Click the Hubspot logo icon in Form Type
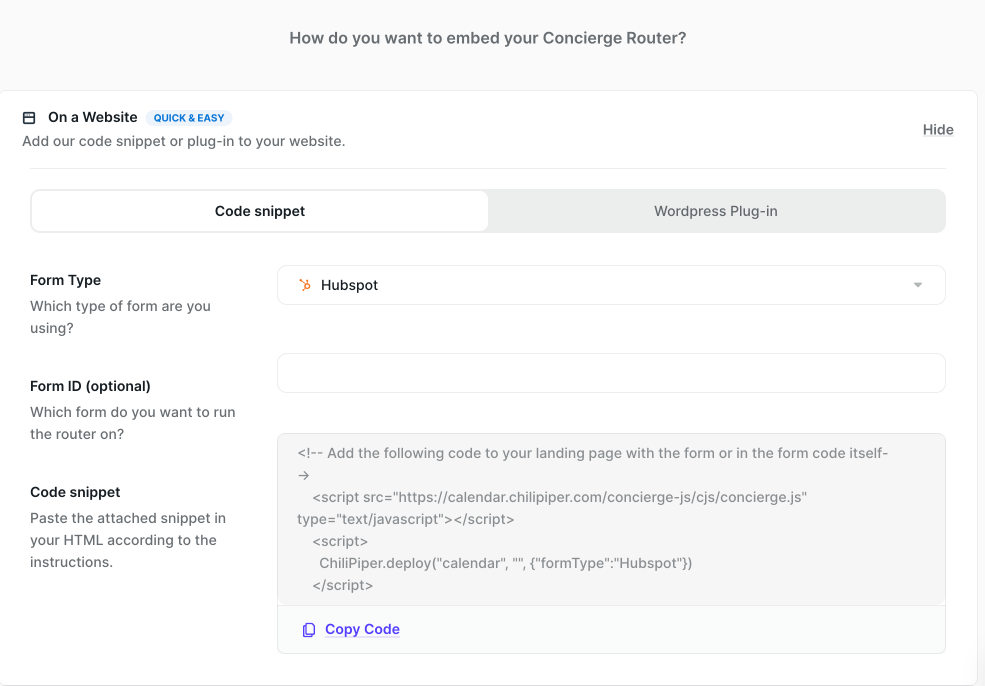The height and width of the screenshot is (686, 985). click(305, 285)
